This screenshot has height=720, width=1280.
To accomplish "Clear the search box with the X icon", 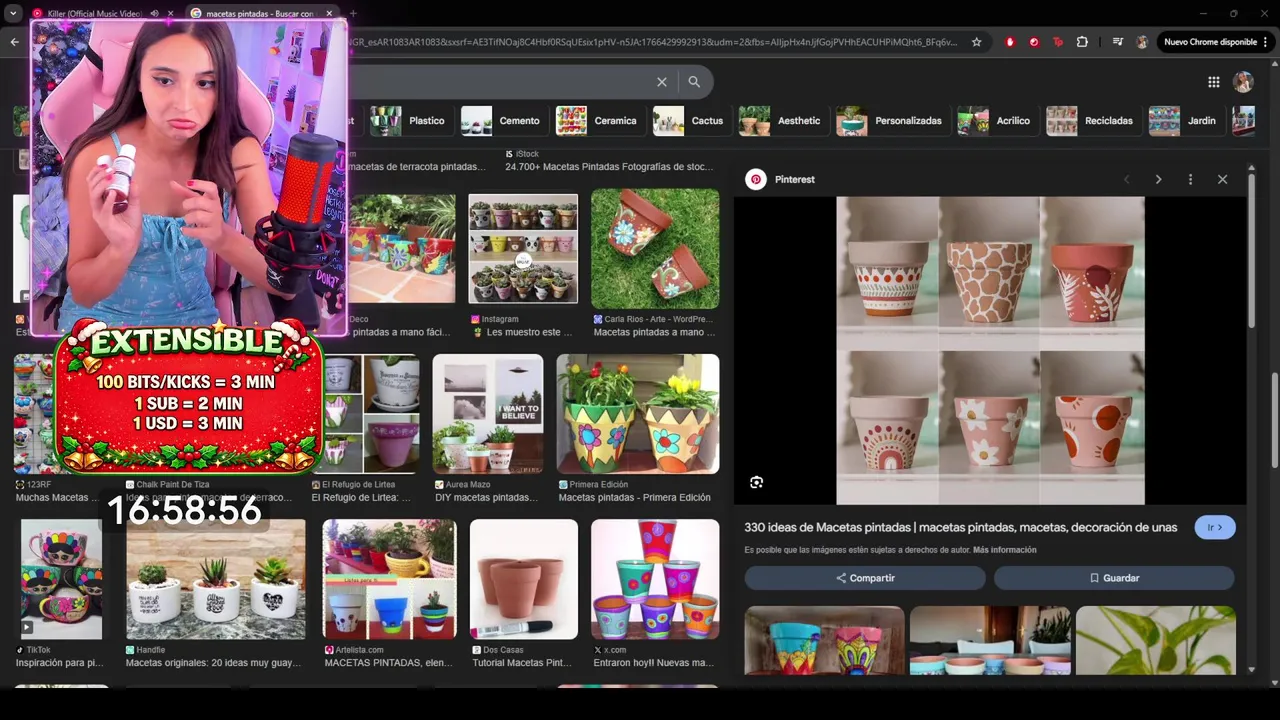I will [x=661, y=82].
